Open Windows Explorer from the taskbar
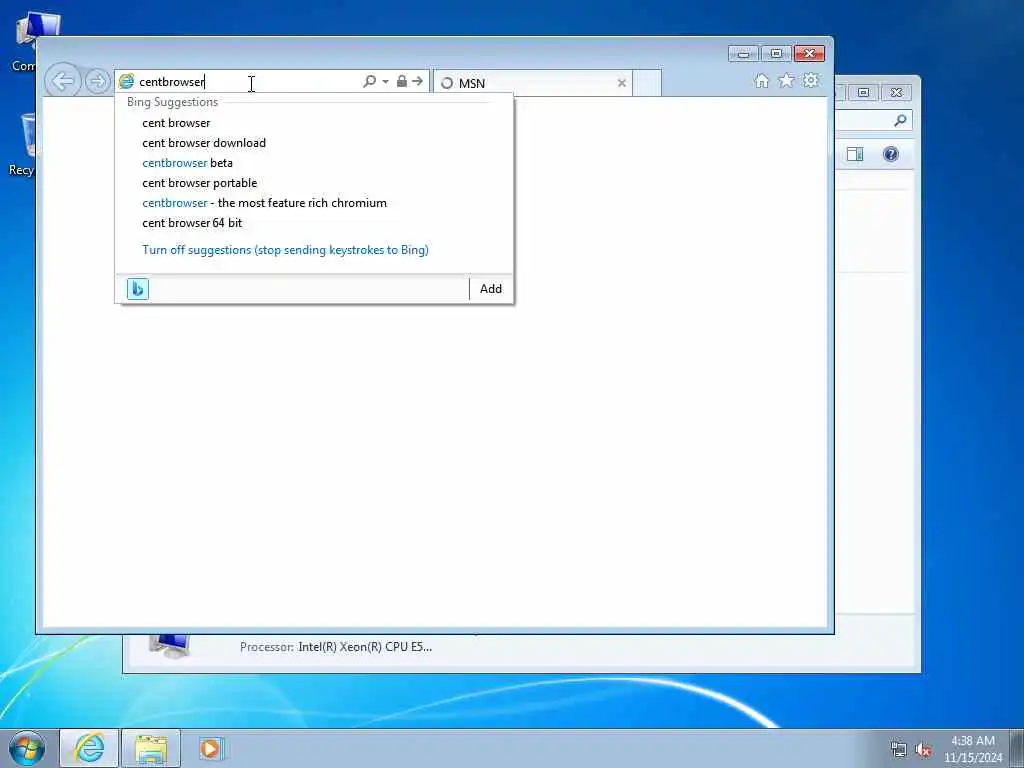This screenshot has height=768, width=1024. click(x=151, y=748)
